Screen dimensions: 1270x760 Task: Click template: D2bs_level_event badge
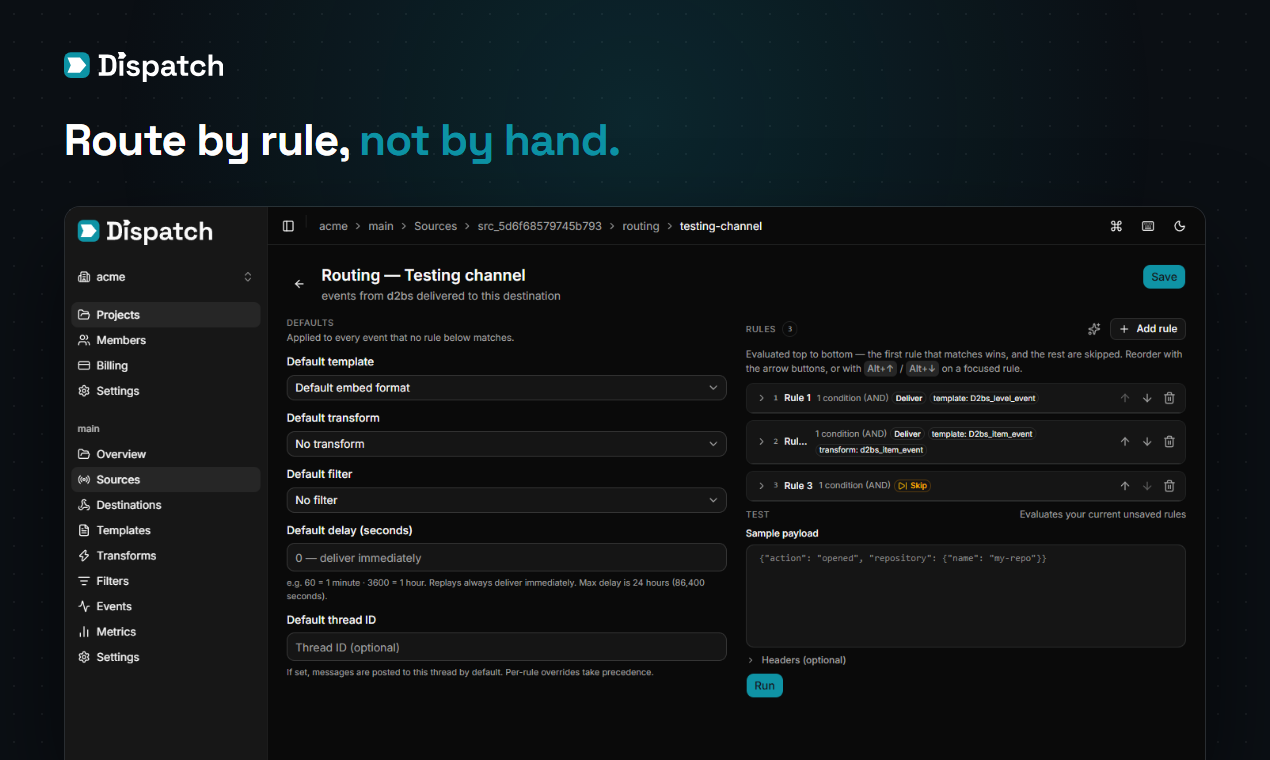click(985, 398)
